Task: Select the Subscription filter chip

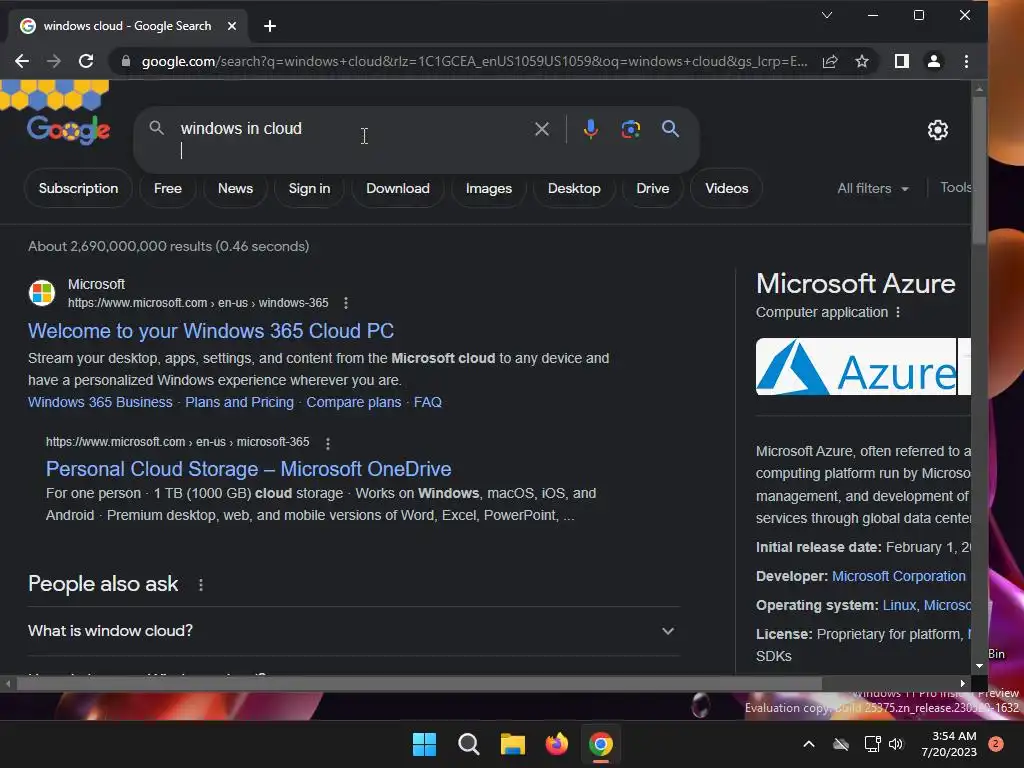Action: point(78,189)
